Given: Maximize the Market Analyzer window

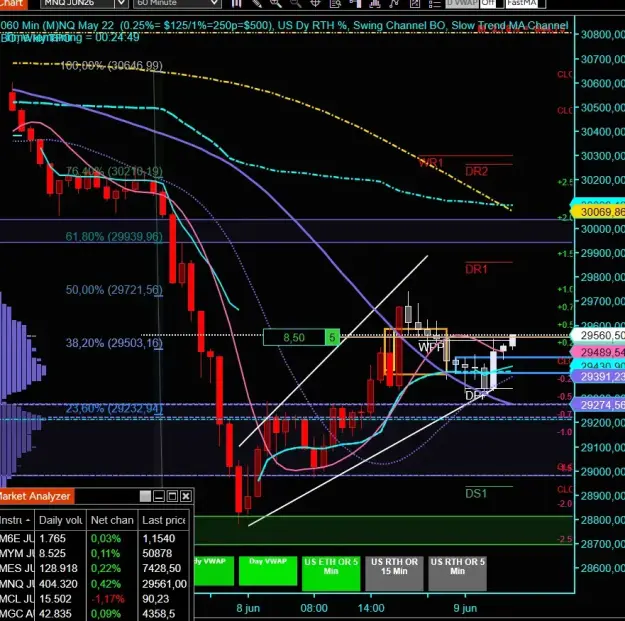Looking at the screenshot, I should pyautogui.click(x=172, y=496).
